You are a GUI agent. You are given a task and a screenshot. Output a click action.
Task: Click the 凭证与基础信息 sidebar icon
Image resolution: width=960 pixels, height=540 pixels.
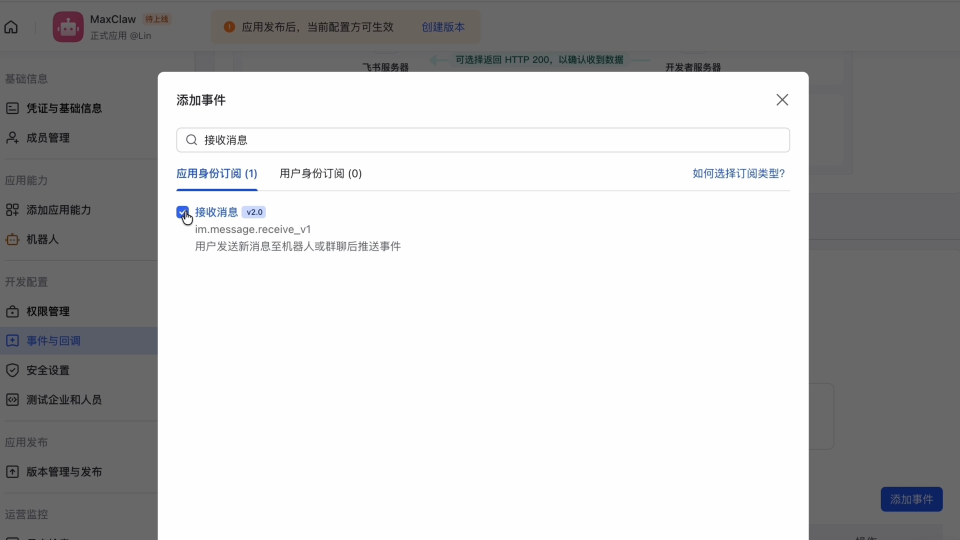[12, 108]
